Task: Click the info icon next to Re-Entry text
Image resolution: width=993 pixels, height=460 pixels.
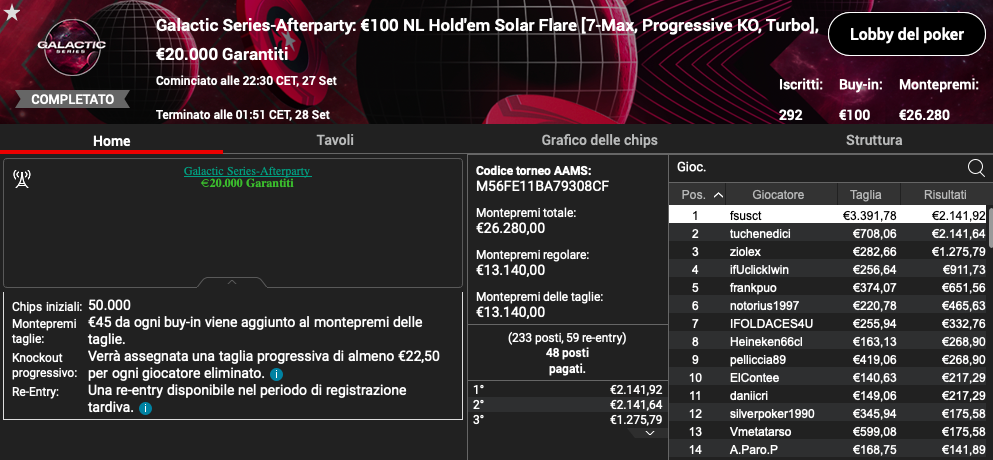Action: (x=146, y=408)
